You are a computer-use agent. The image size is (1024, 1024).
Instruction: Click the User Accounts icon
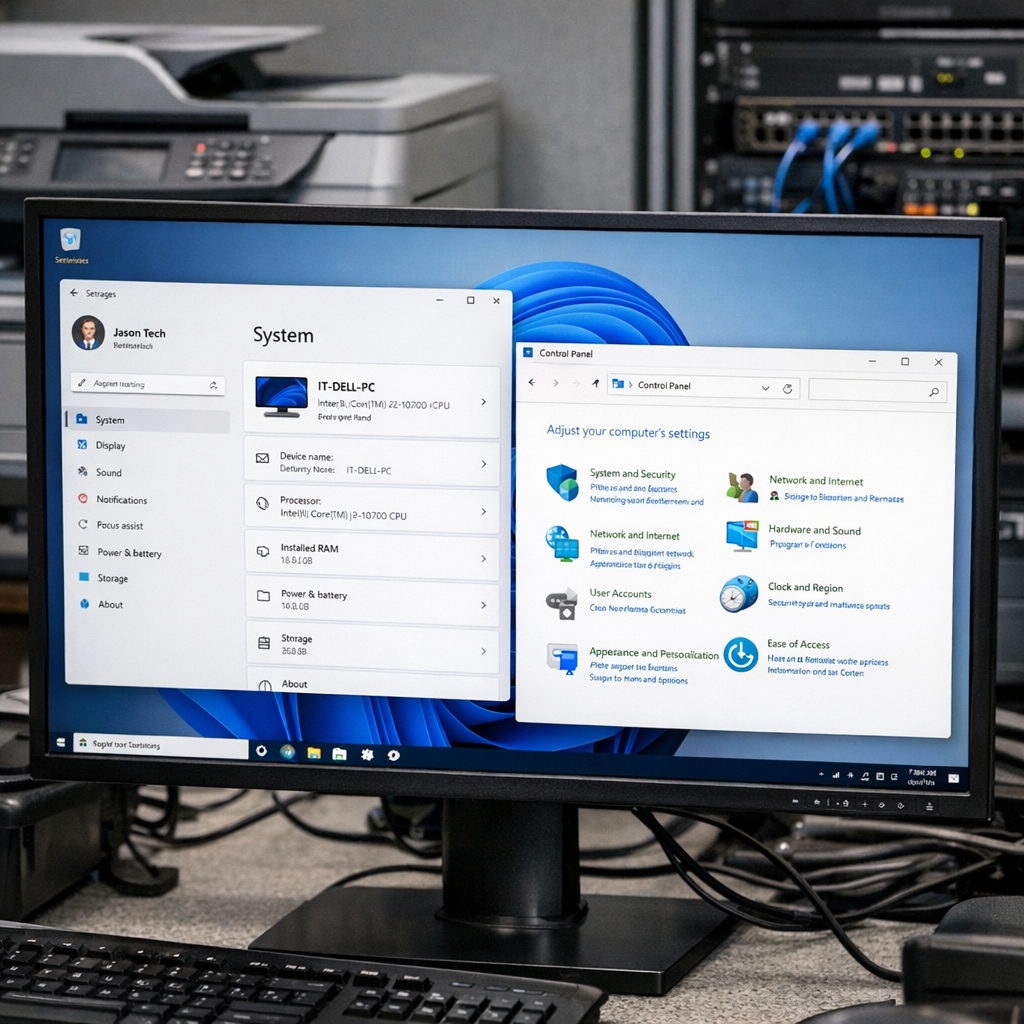pyautogui.click(x=561, y=603)
